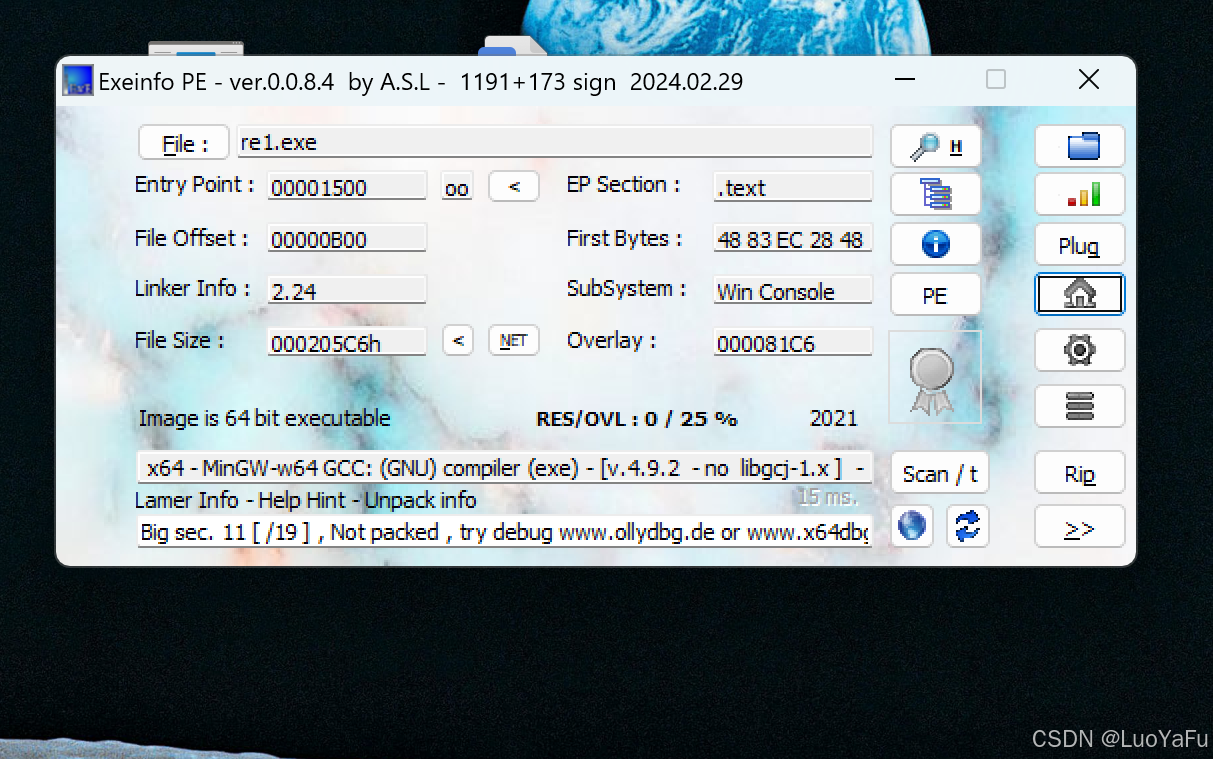The width and height of the screenshot is (1213, 759).
Task: Click the Linker Info : label
Action: pos(192,288)
